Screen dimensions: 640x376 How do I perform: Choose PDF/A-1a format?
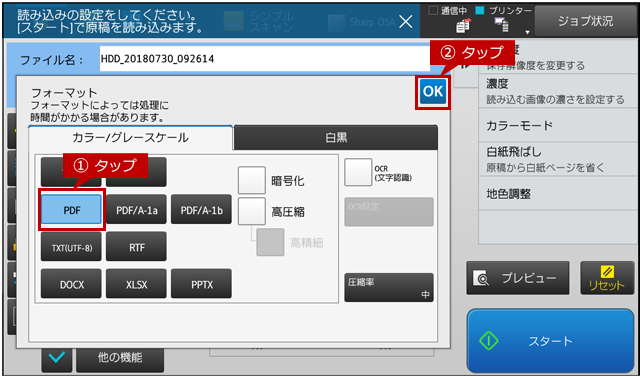(x=136, y=210)
